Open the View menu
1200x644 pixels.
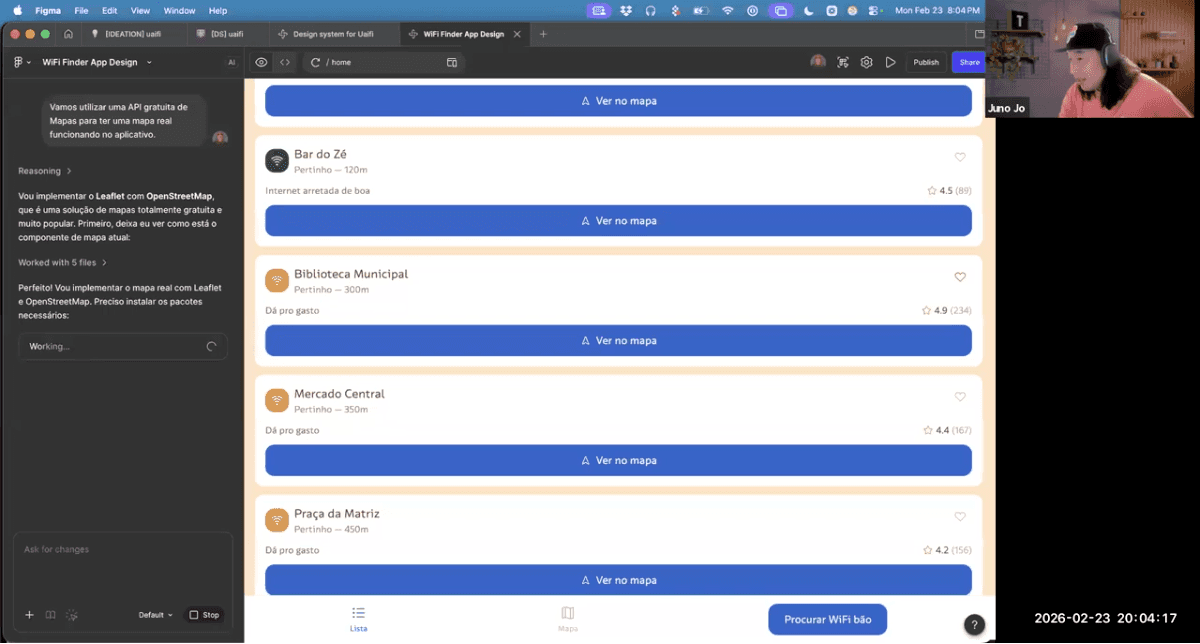(x=140, y=10)
